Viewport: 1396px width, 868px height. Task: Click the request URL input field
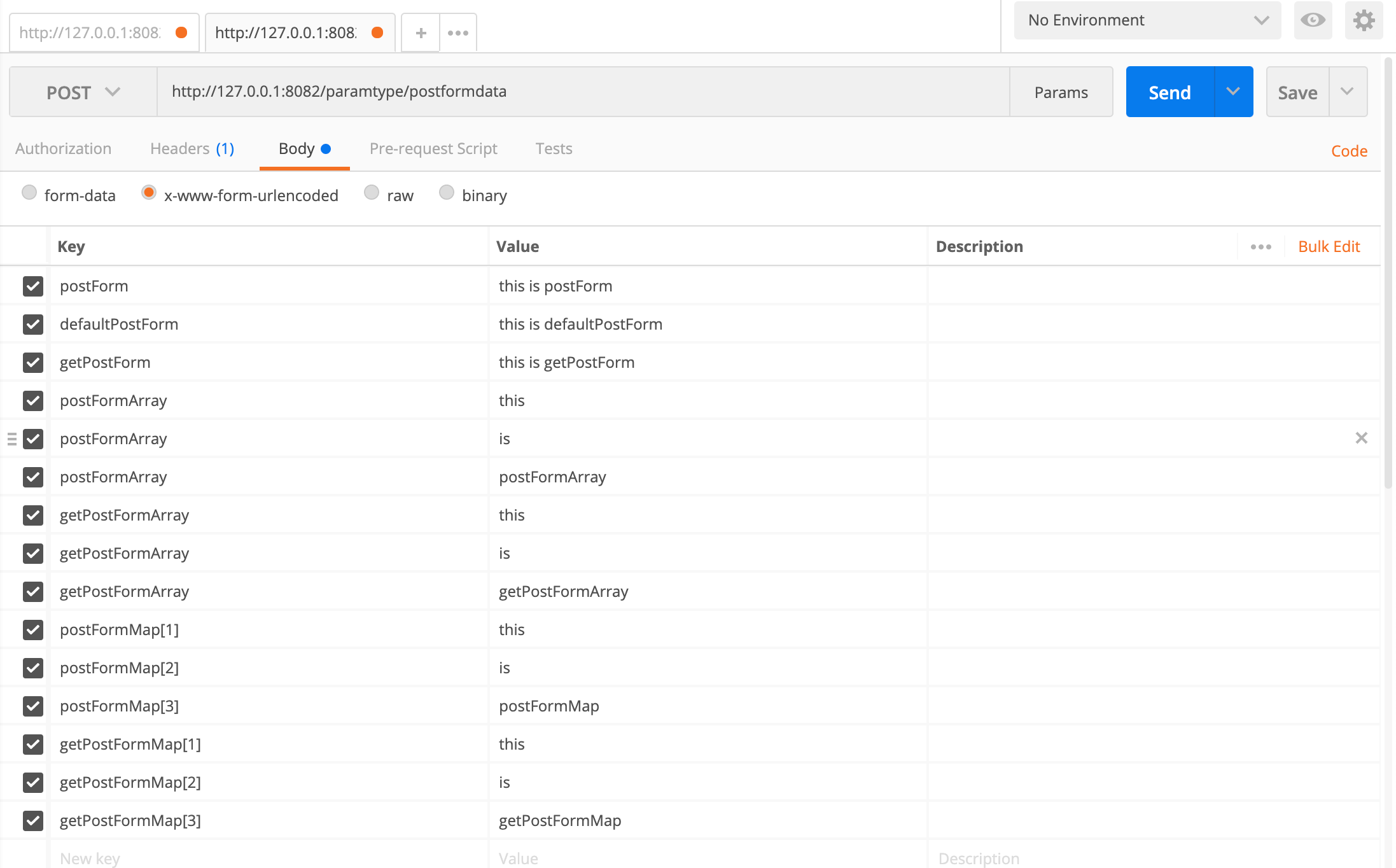pos(583,92)
